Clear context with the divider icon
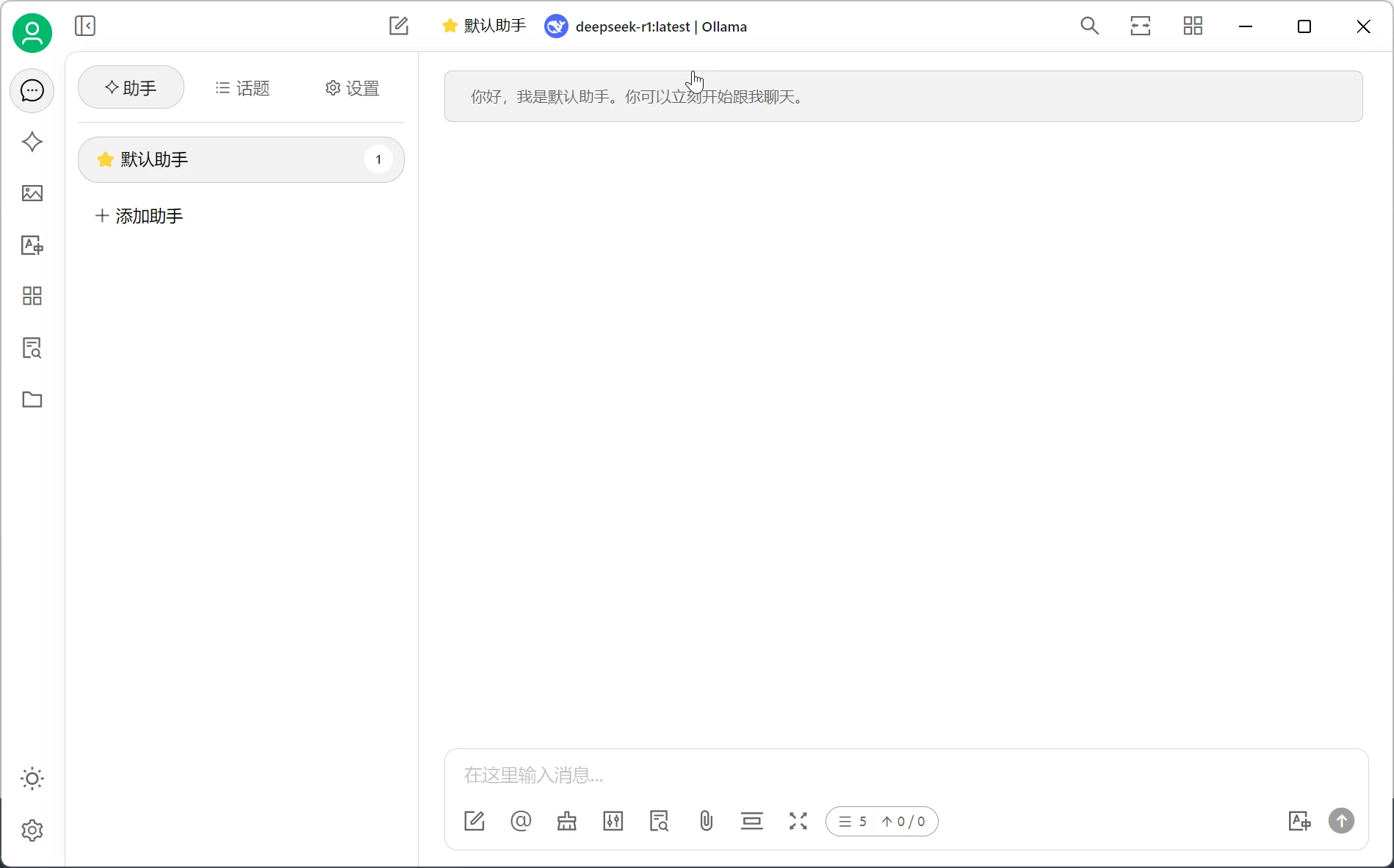 (752, 821)
